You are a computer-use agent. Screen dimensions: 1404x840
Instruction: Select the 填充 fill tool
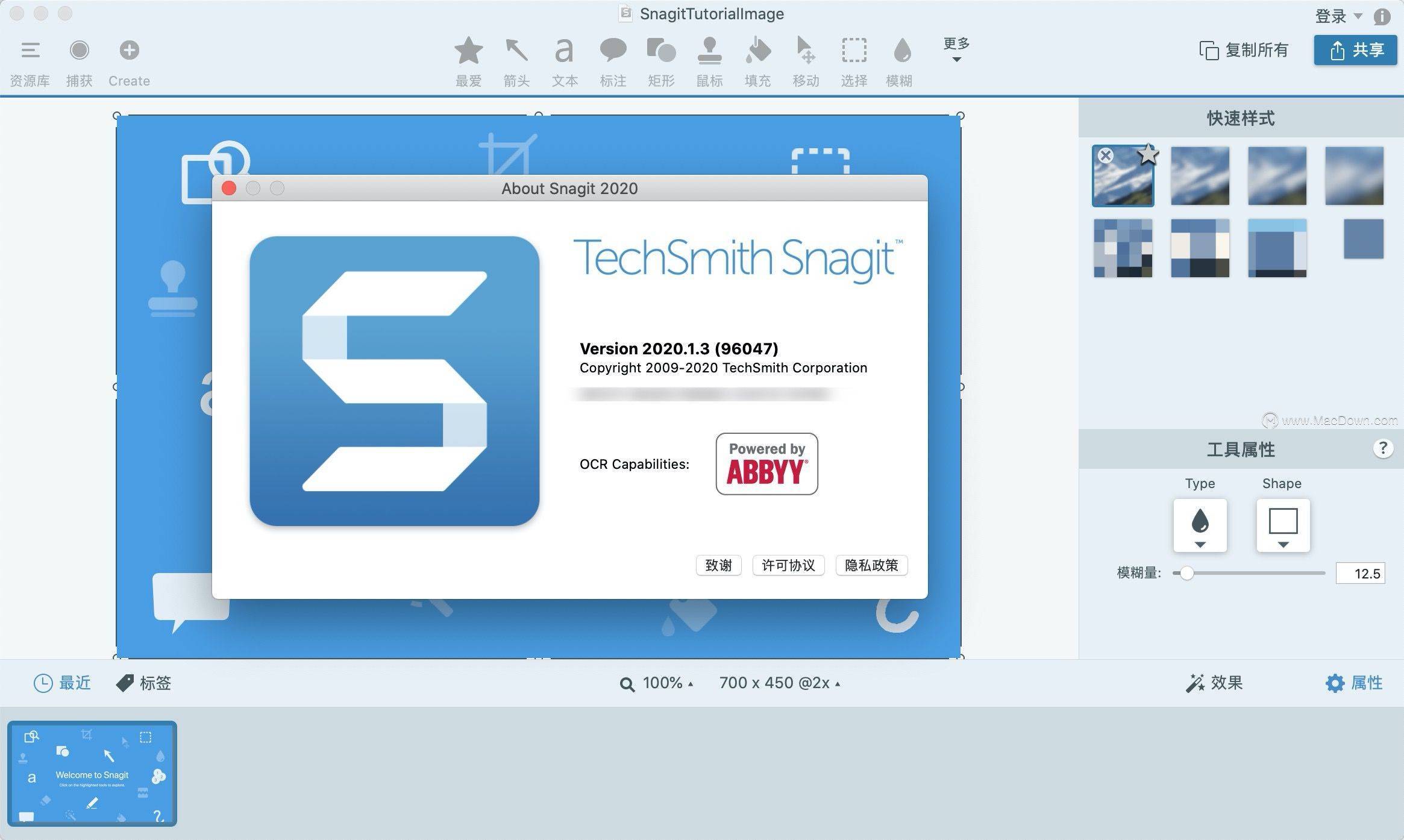tap(757, 62)
